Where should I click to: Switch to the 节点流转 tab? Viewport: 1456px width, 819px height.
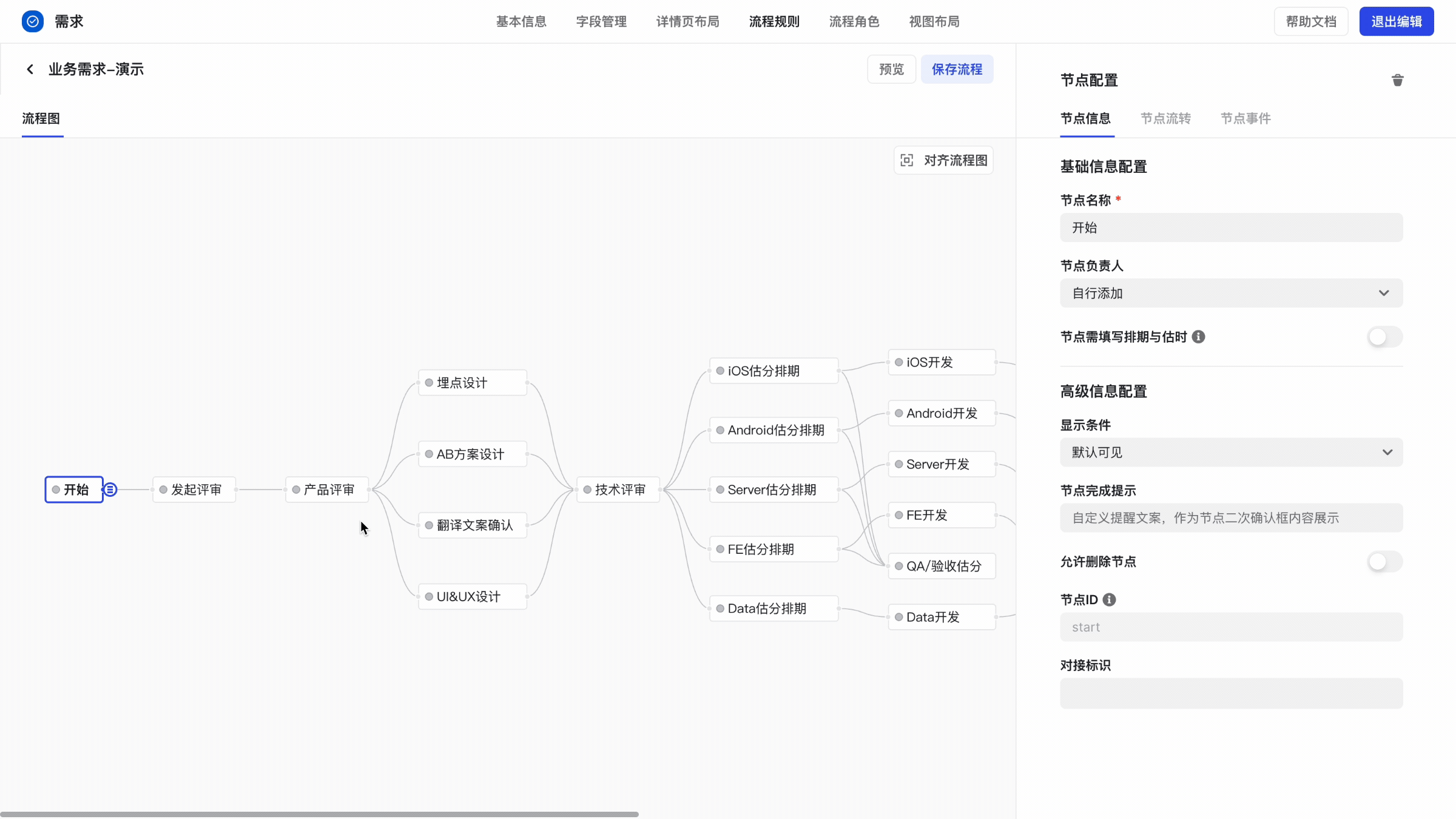coord(1165,118)
